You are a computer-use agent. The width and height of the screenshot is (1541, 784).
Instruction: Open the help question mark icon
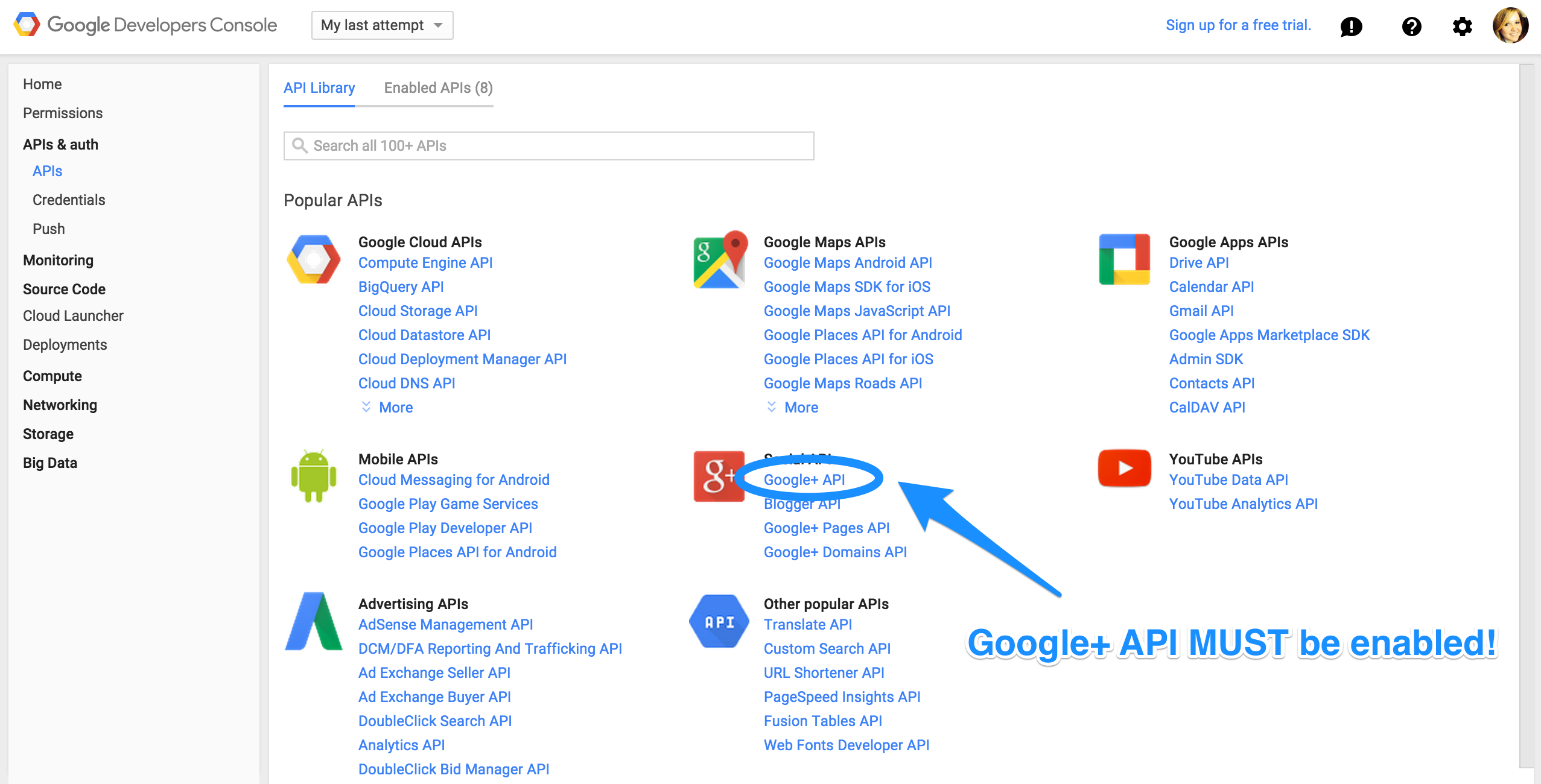pos(1412,26)
